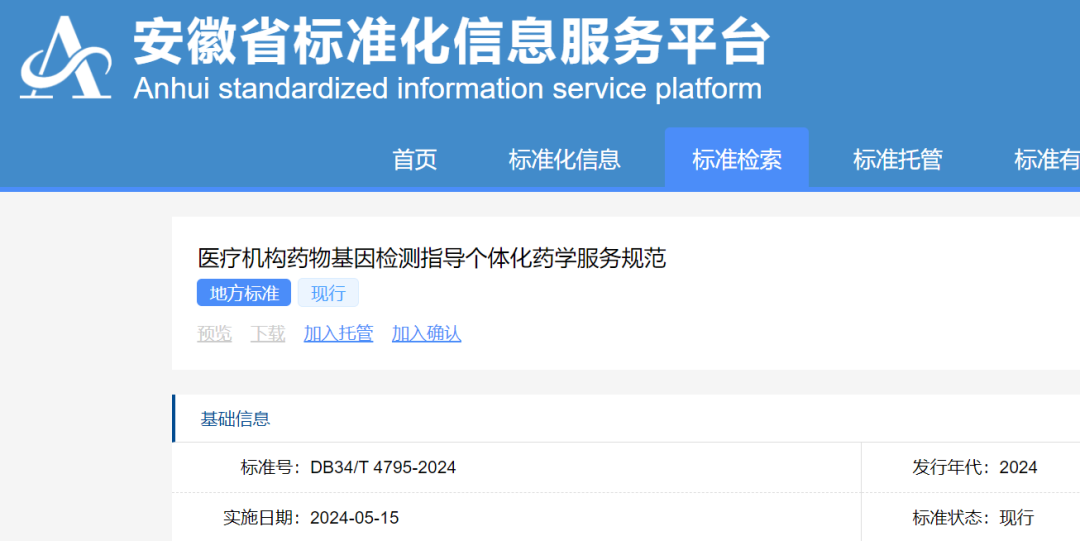Click the 下载 download link
The height and width of the screenshot is (541, 1080).
268,334
